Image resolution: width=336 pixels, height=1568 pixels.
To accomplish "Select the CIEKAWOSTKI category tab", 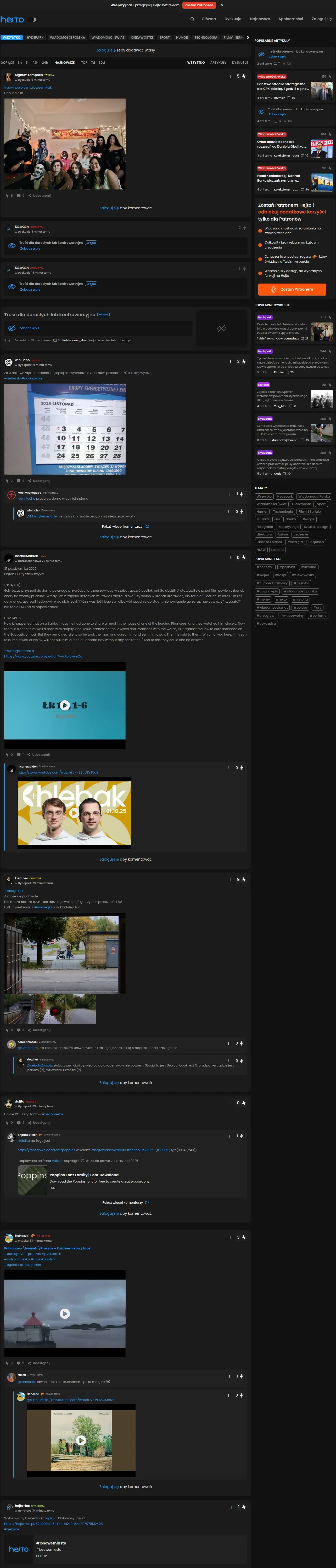I will coord(142,38).
